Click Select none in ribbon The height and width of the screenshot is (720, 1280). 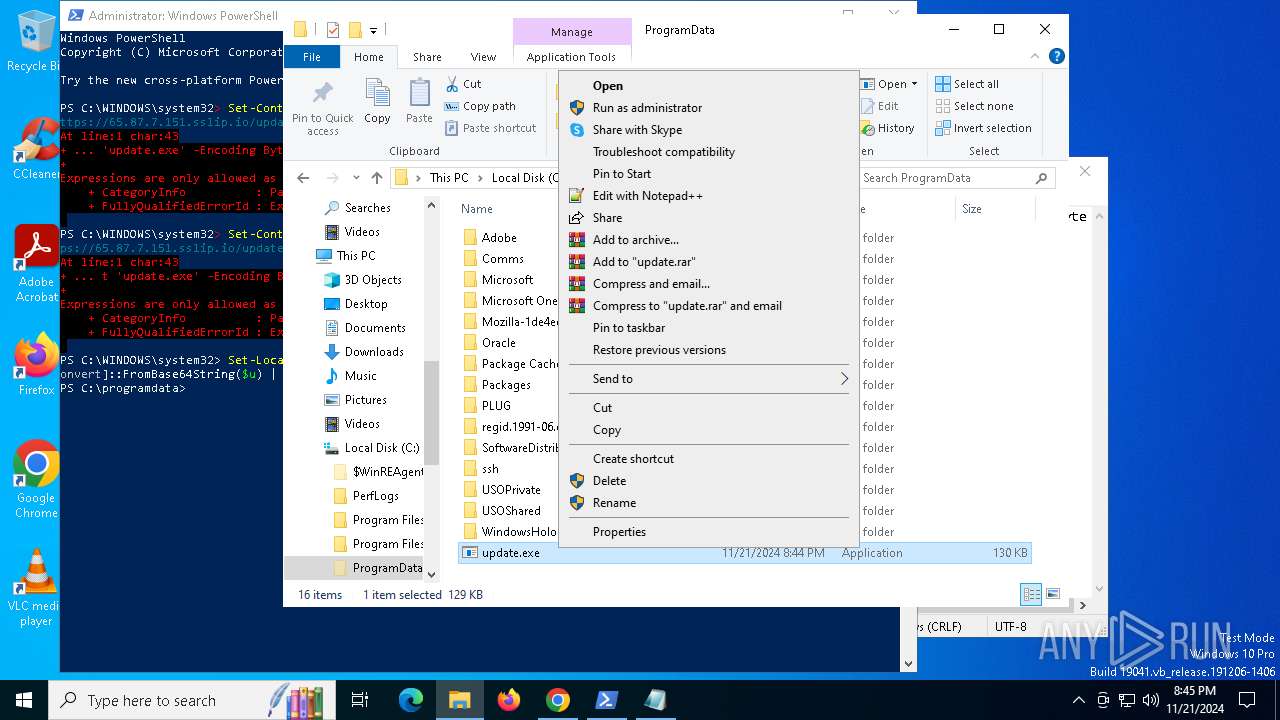pyautogui.click(x=974, y=106)
